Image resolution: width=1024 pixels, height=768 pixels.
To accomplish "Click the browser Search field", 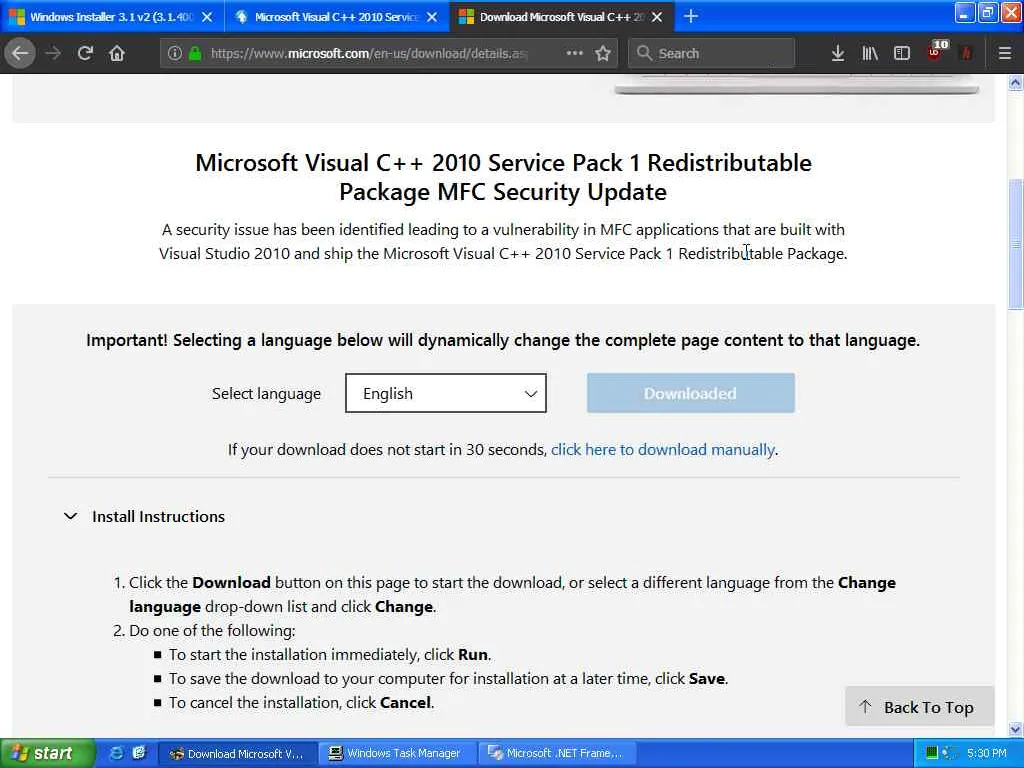I will click(712, 54).
